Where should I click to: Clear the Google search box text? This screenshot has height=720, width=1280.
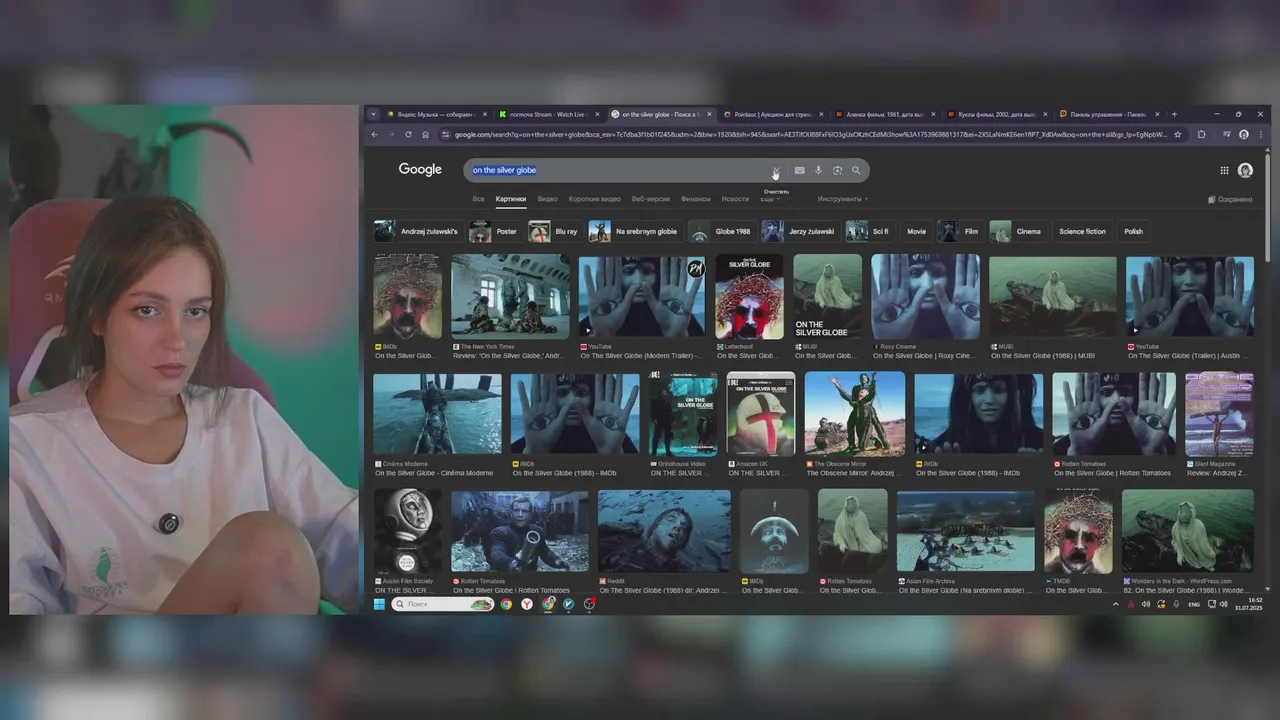click(x=775, y=171)
